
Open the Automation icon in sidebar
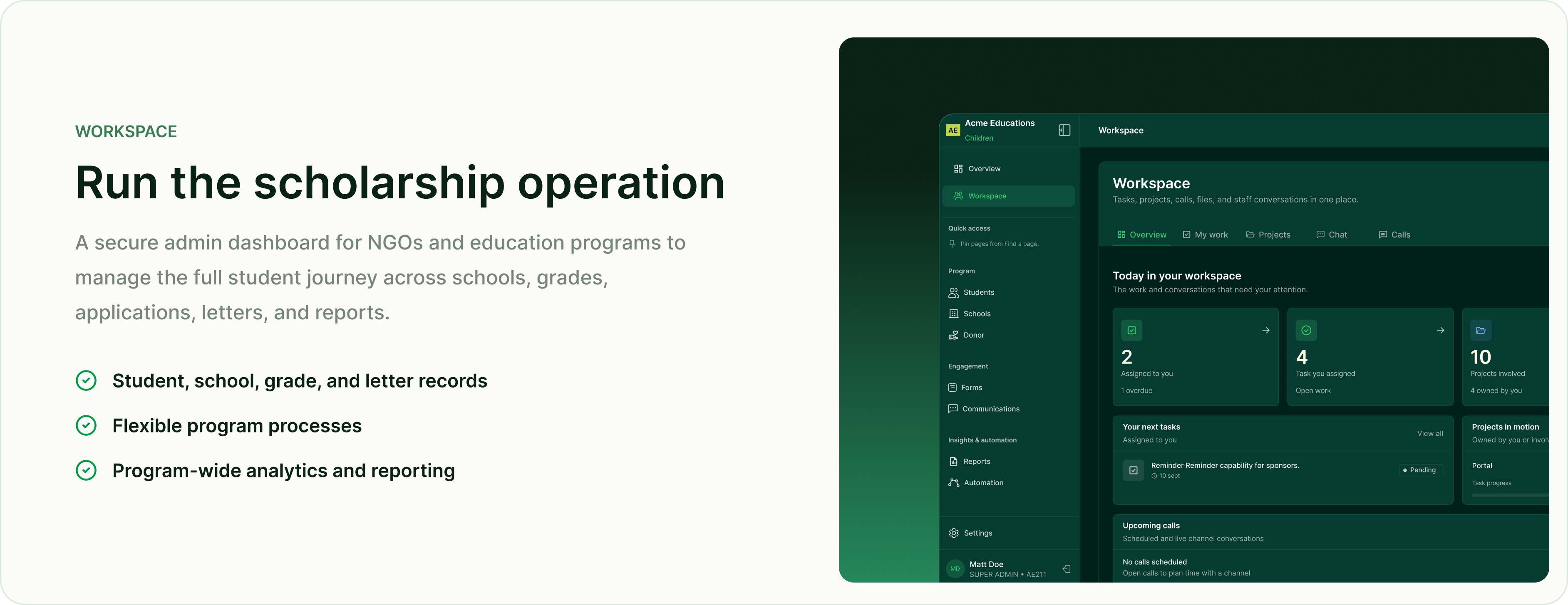pyautogui.click(x=953, y=483)
